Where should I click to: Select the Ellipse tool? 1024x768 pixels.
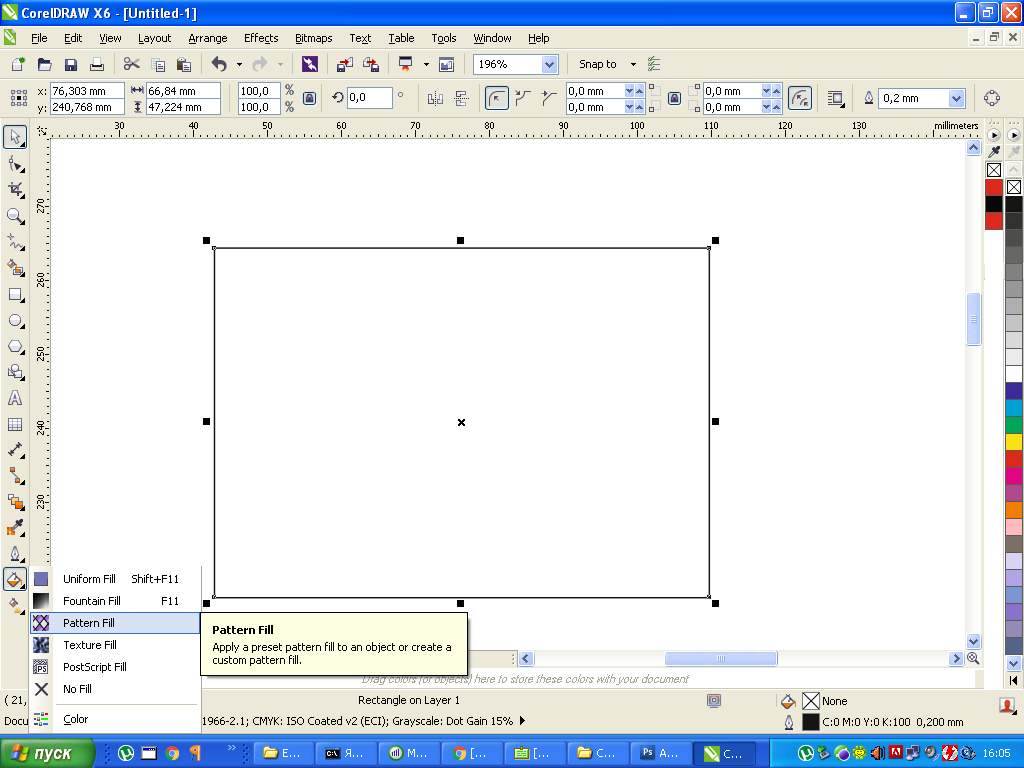click(15, 321)
